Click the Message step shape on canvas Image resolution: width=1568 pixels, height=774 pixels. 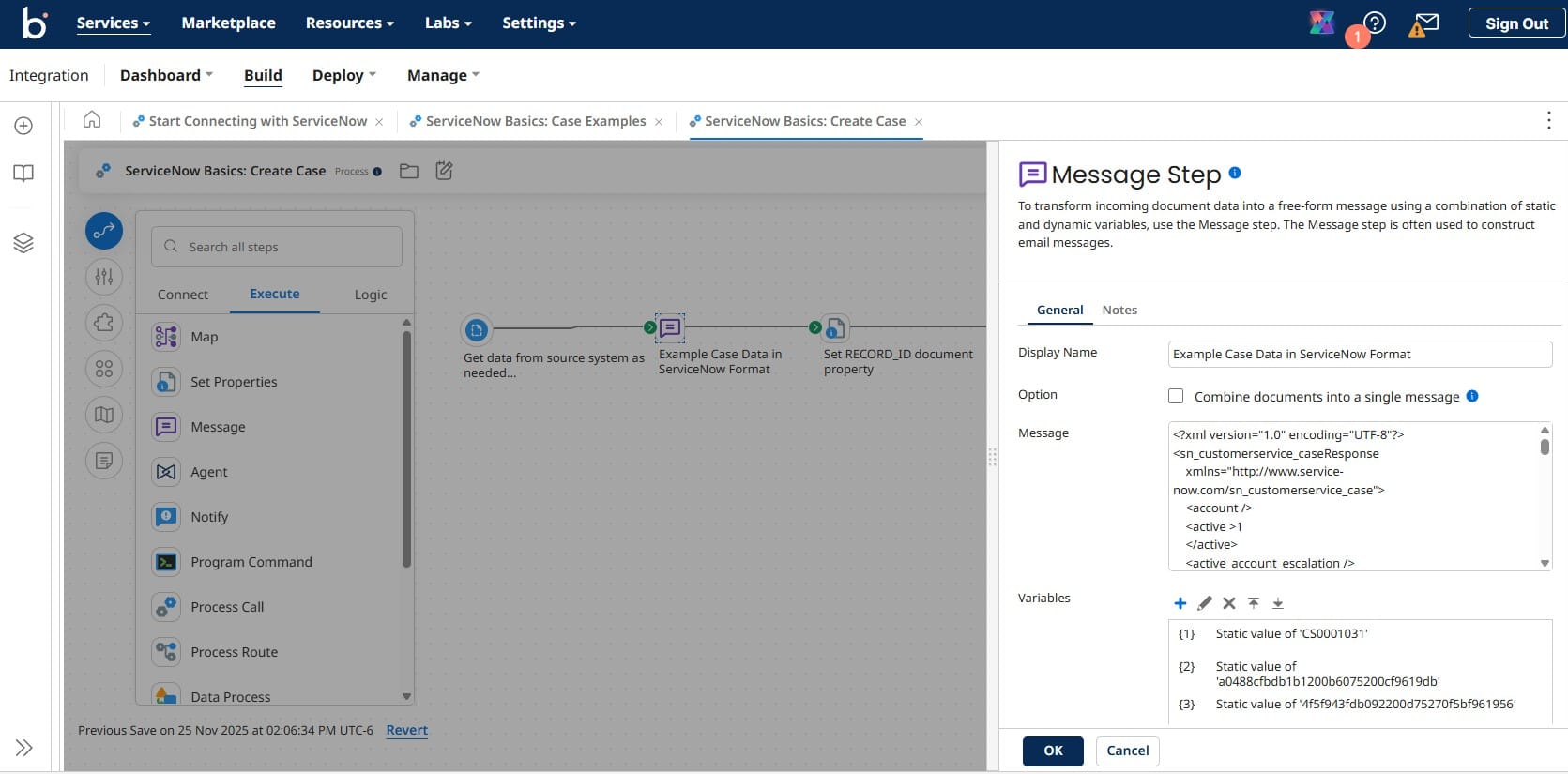pyautogui.click(x=670, y=327)
